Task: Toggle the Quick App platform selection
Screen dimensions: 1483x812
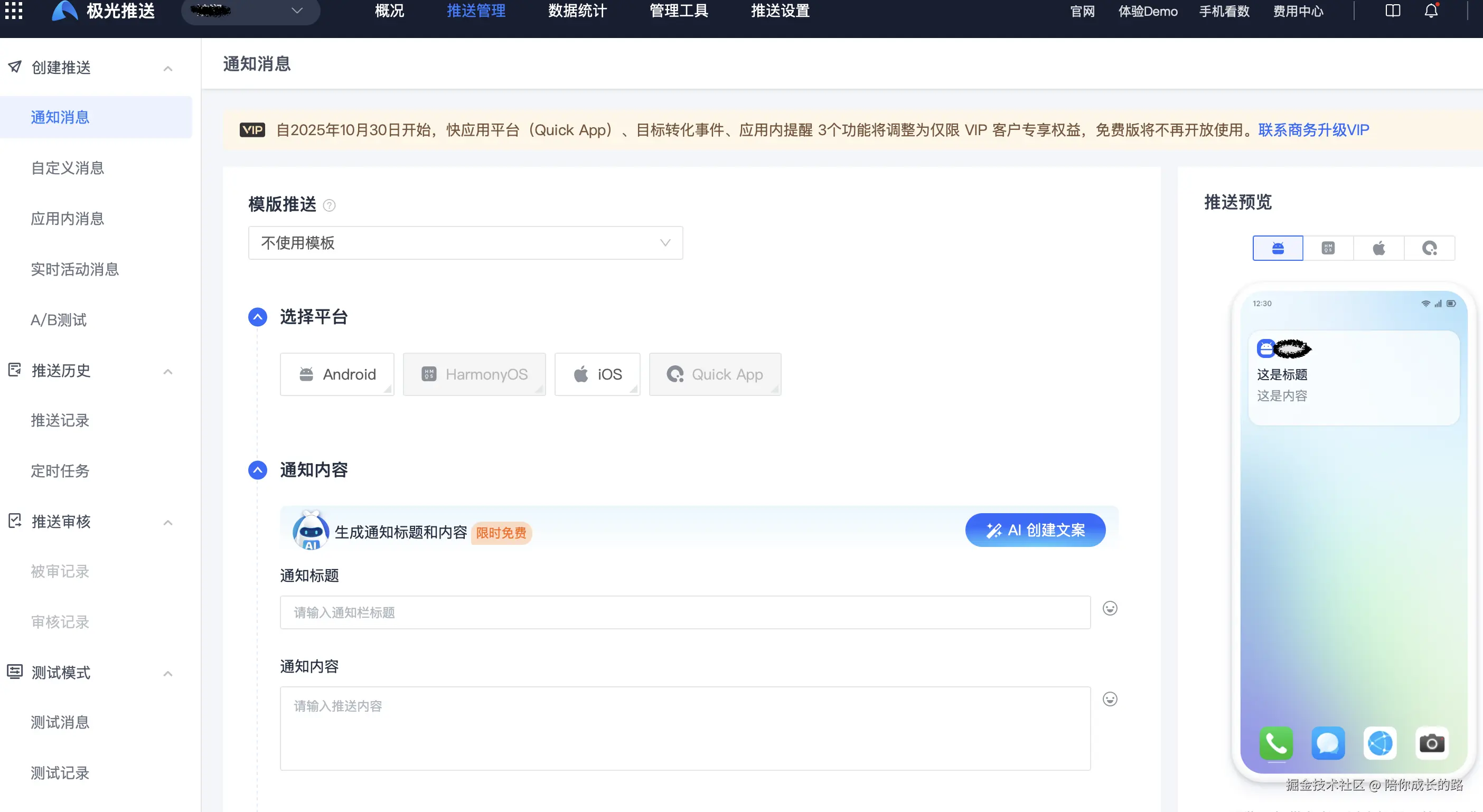Action: [715, 374]
